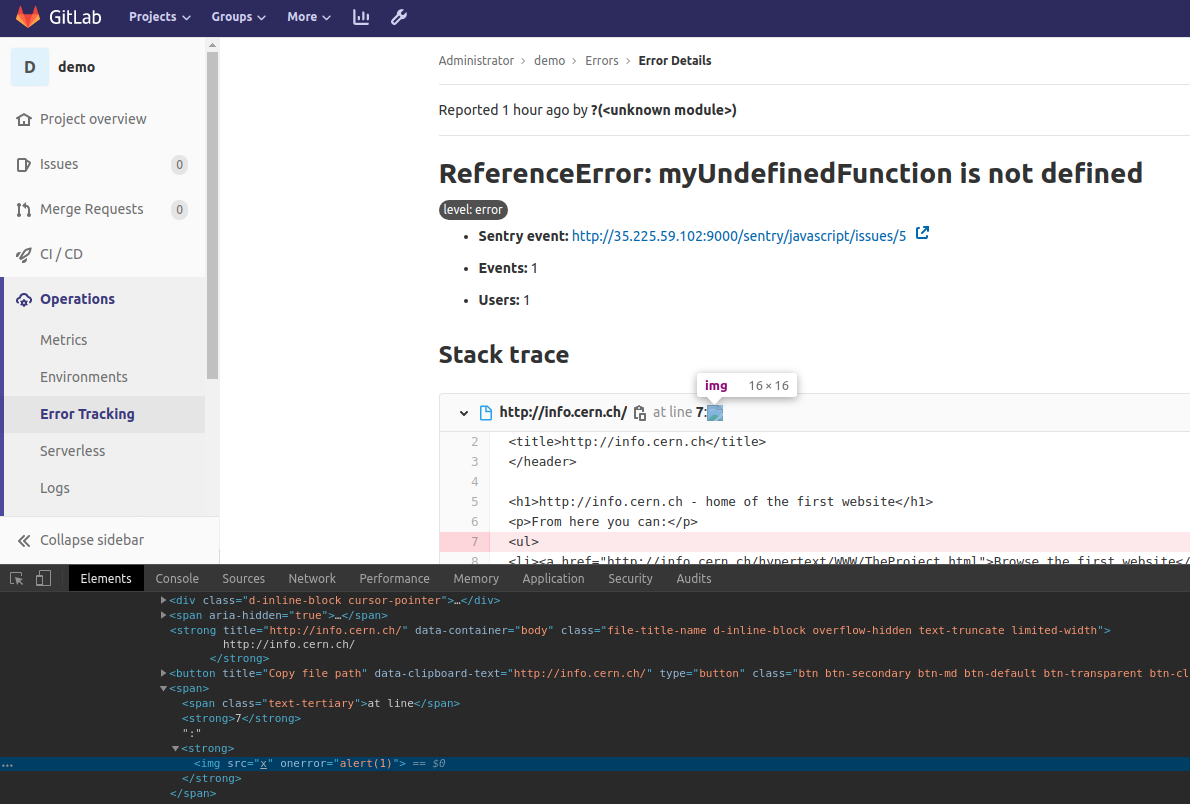Click the Errors breadcrumb link
The height and width of the screenshot is (804, 1190).
tap(602, 61)
